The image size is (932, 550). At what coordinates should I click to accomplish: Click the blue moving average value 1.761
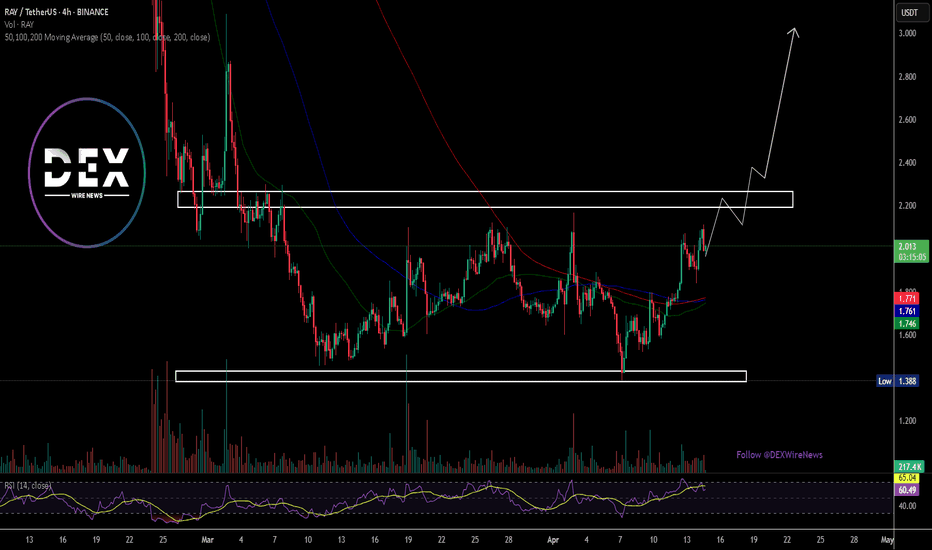[907, 311]
